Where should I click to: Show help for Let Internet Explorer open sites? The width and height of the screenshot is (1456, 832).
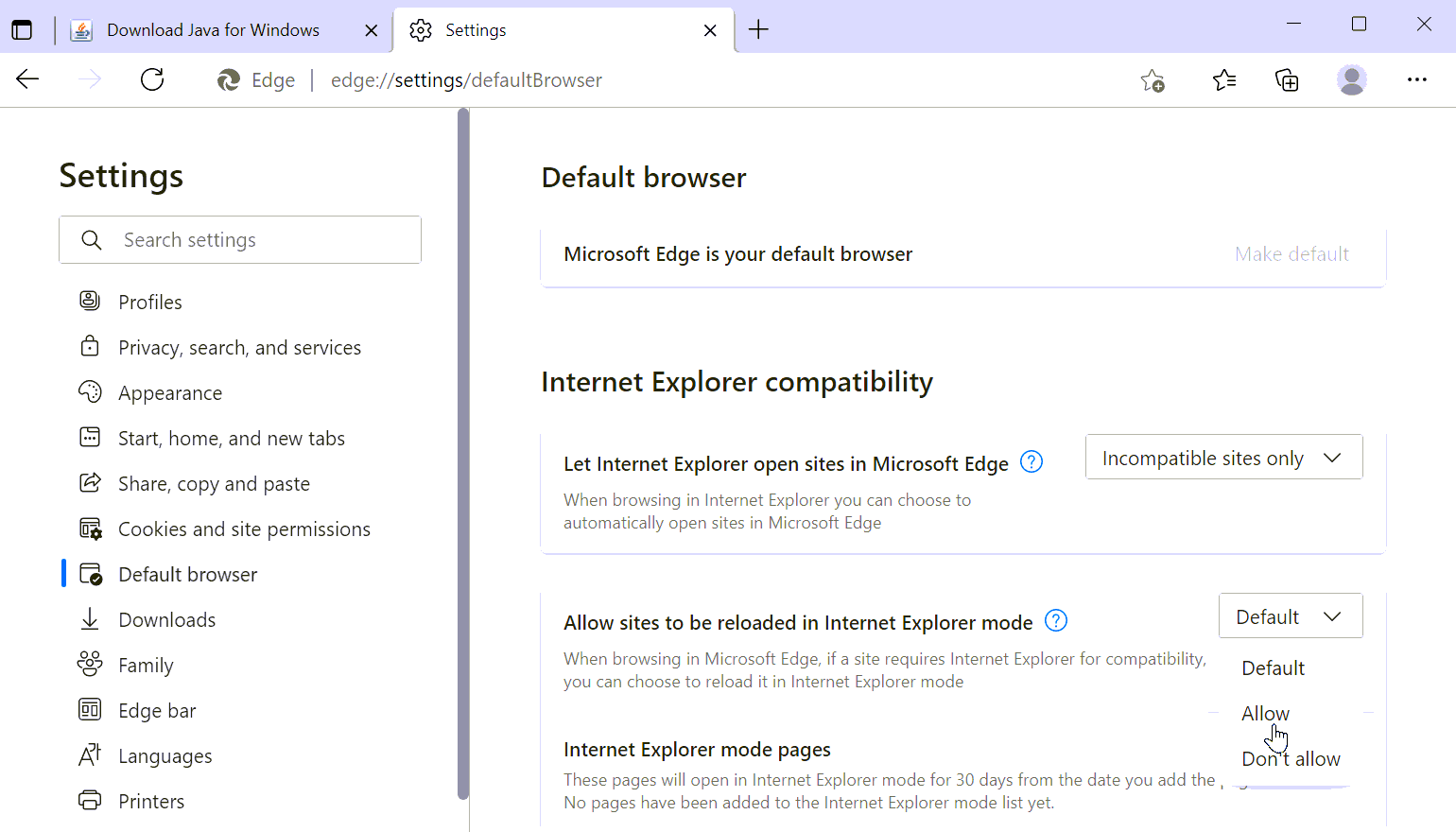click(1031, 462)
